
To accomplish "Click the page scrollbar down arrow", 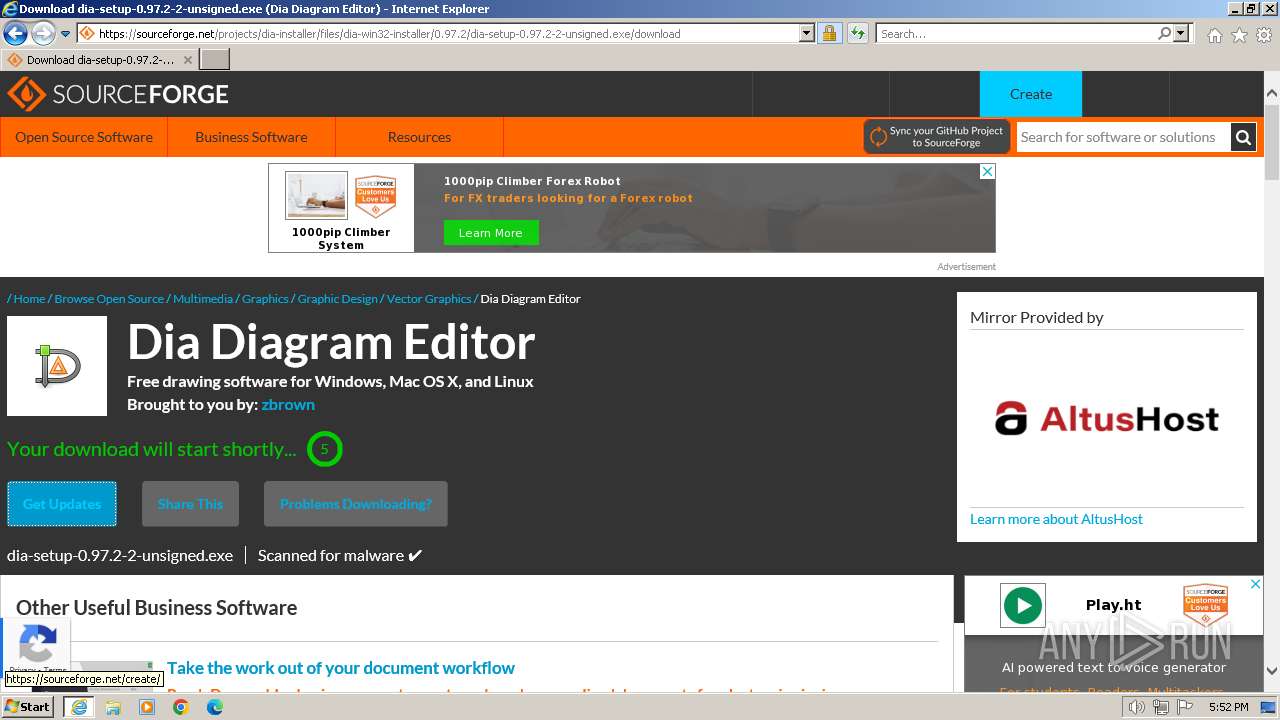I will (x=1272, y=671).
